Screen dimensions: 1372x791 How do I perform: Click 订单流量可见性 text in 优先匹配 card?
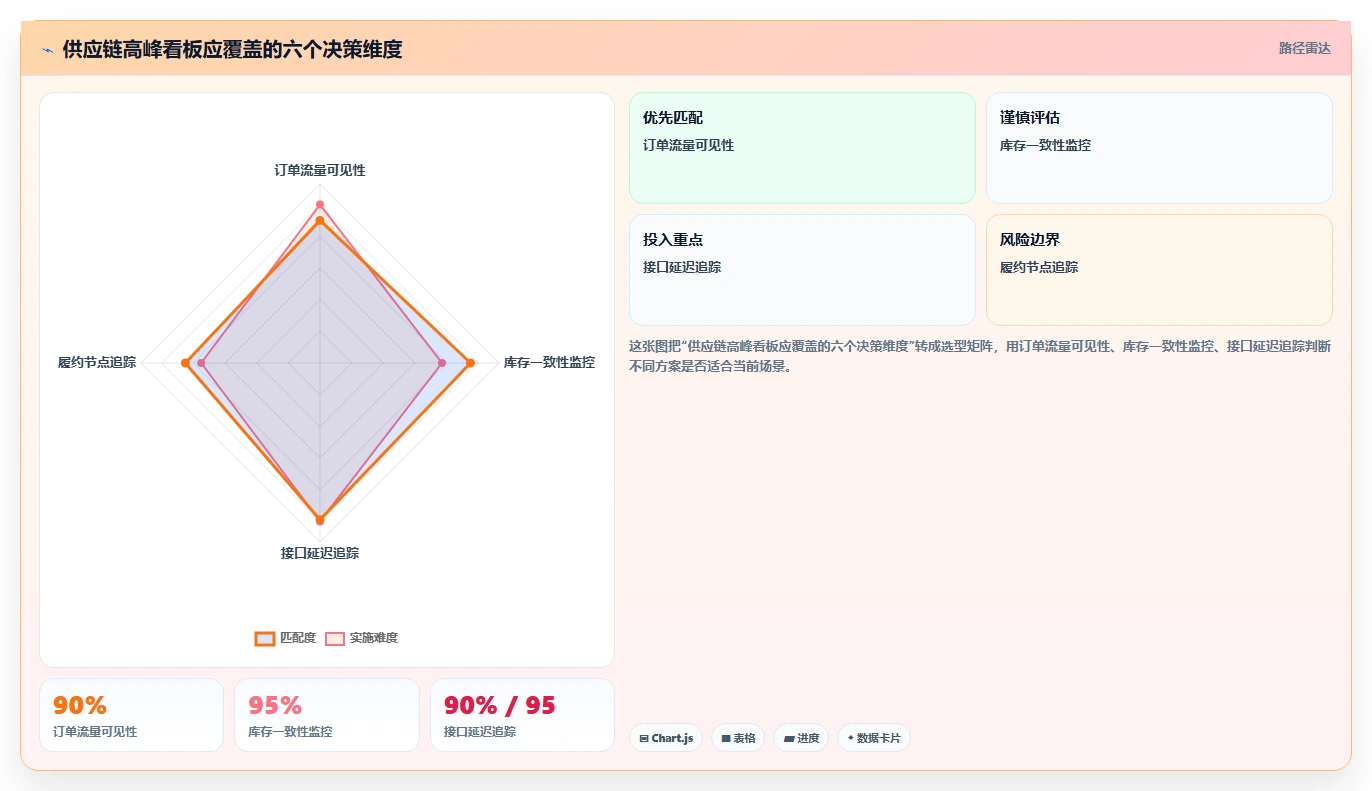coord(688,145)
